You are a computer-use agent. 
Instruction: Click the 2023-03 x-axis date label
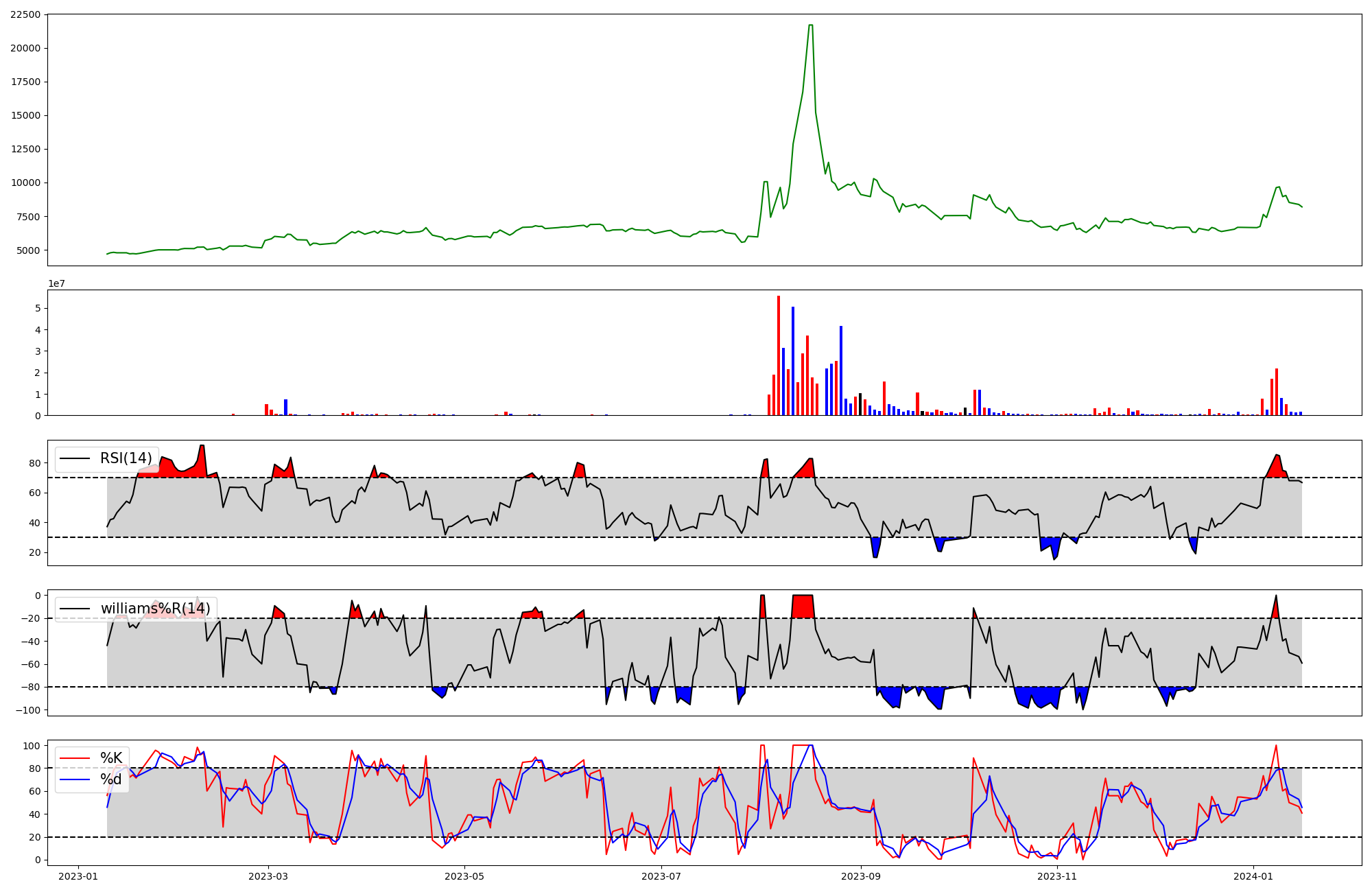tap(268, 876)
